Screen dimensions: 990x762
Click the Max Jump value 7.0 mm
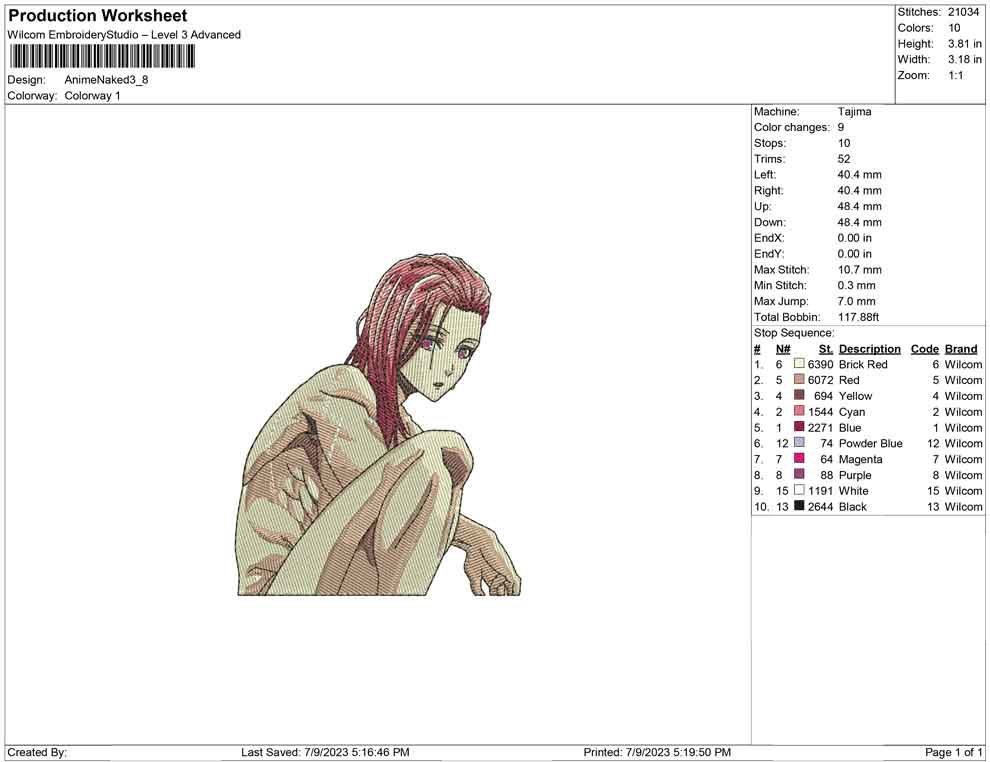pyautogui.click(x=857, y=301)
